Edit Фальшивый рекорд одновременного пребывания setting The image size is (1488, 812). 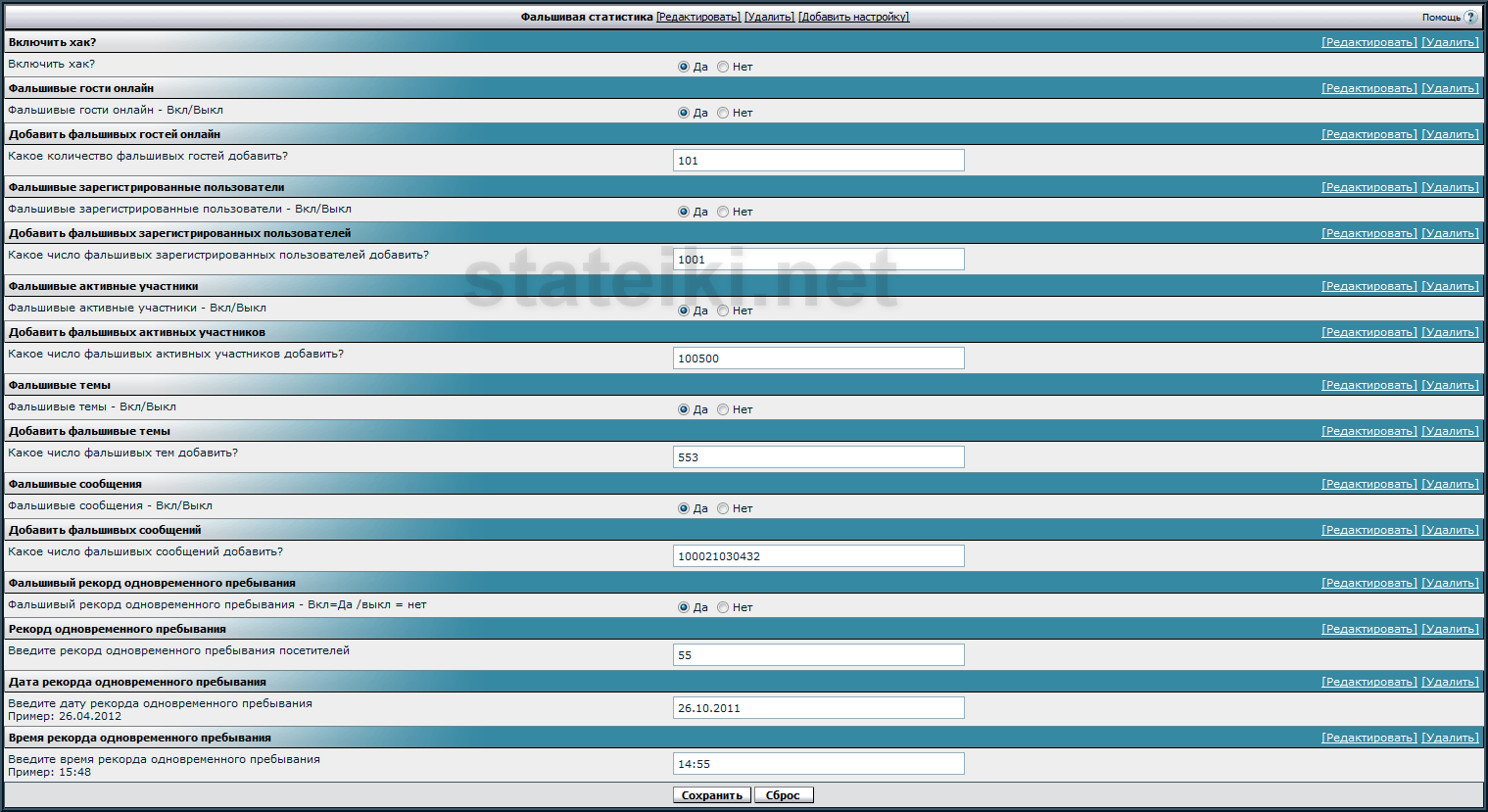click(1369, 583)
